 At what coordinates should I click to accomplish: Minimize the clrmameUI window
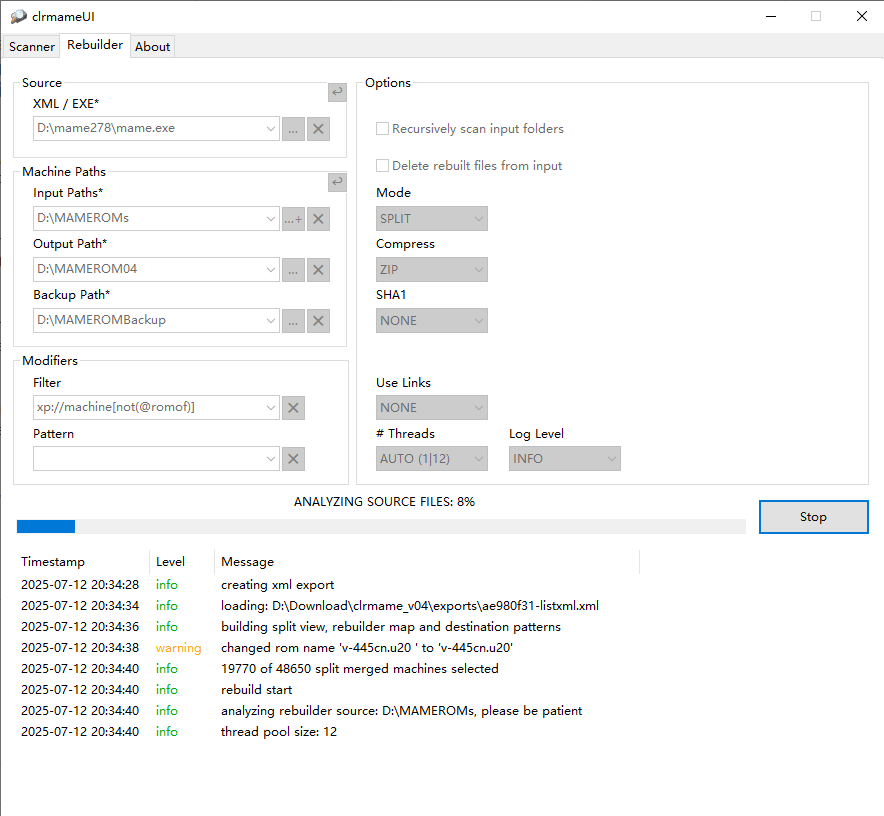(x=771, y=16)
